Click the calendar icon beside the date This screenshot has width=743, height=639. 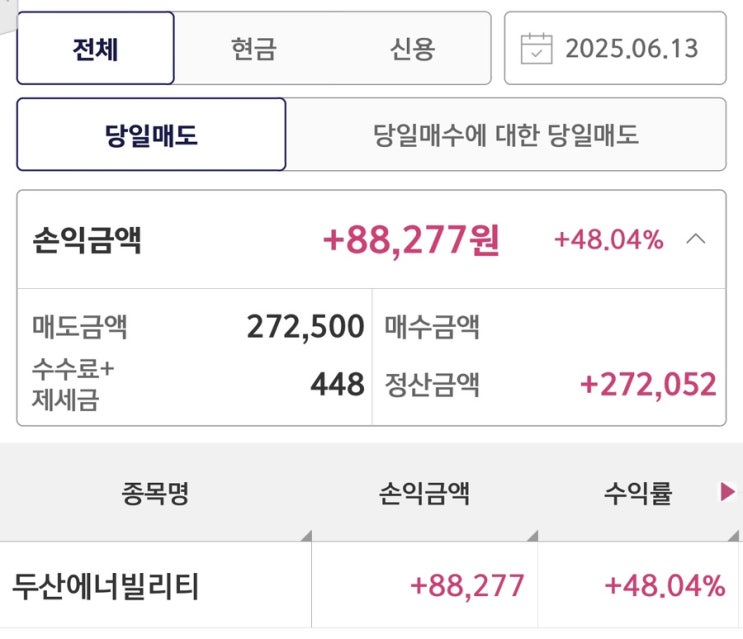(537, 48)
